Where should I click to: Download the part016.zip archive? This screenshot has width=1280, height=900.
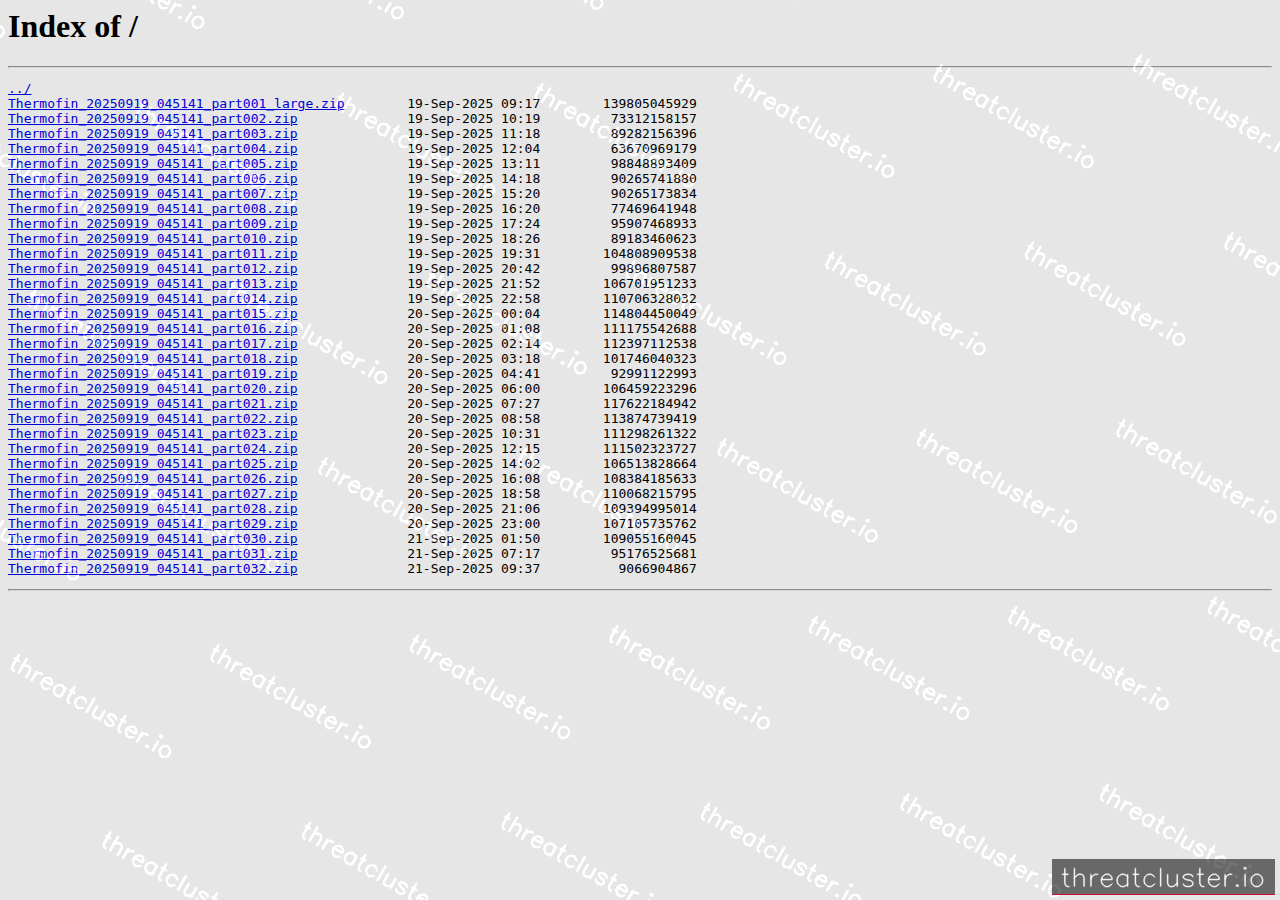153,329
